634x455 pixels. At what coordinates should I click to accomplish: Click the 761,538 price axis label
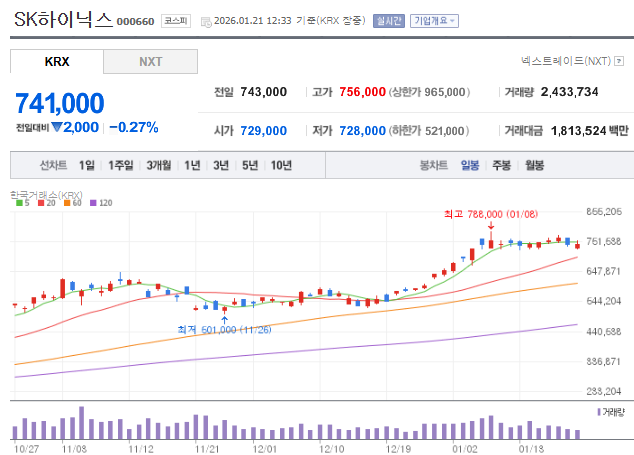point(604,241)
